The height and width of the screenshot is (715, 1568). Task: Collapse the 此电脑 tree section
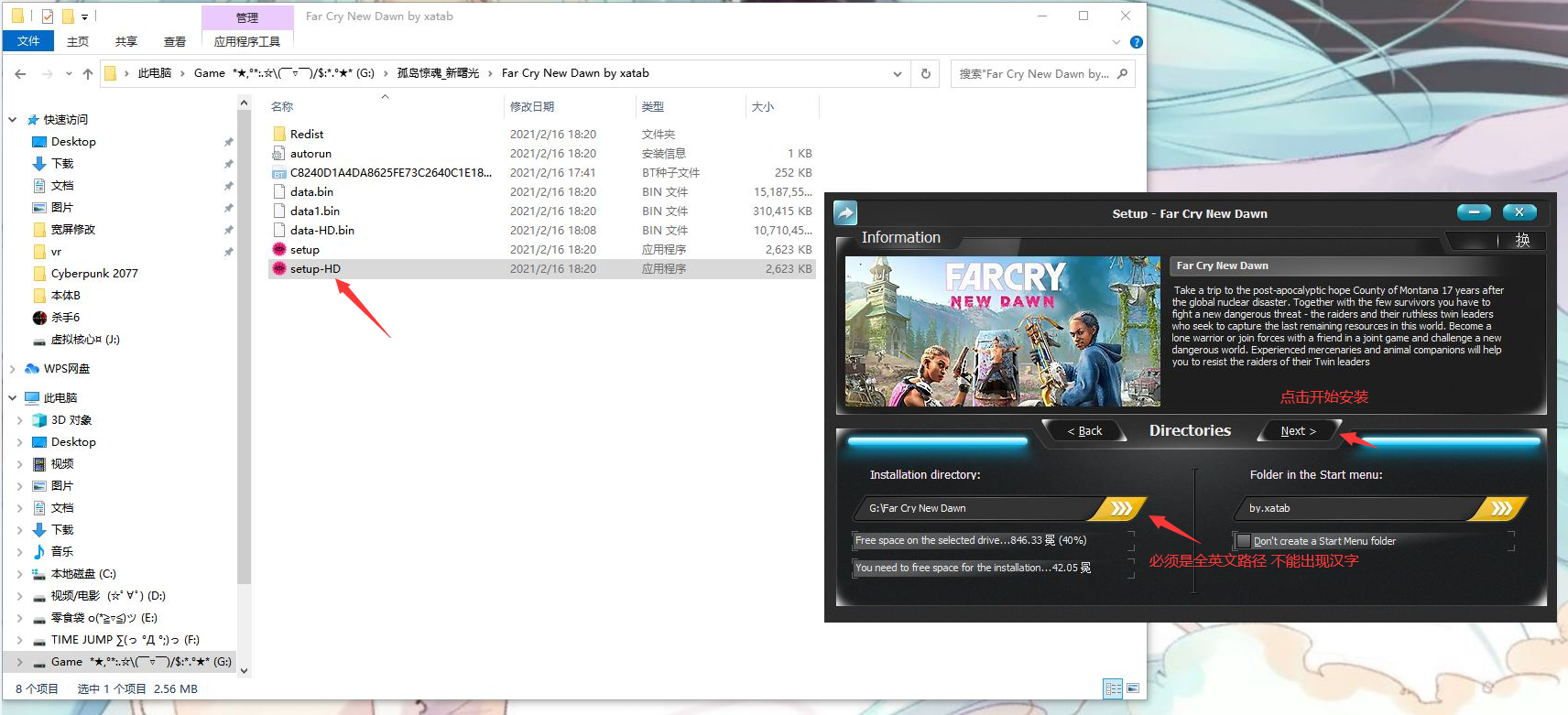(13, 398)
